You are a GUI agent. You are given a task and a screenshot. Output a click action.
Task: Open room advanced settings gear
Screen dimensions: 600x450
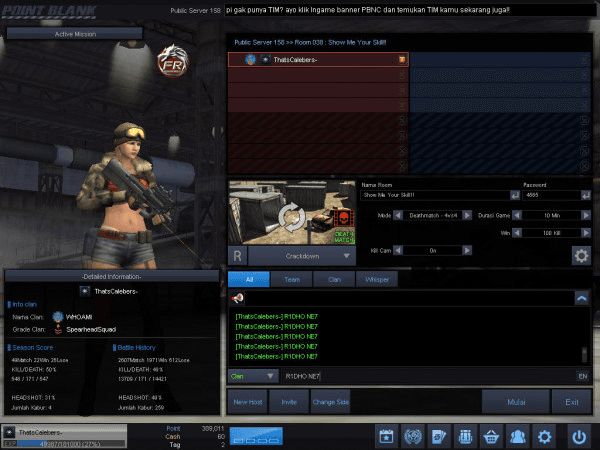581,255
